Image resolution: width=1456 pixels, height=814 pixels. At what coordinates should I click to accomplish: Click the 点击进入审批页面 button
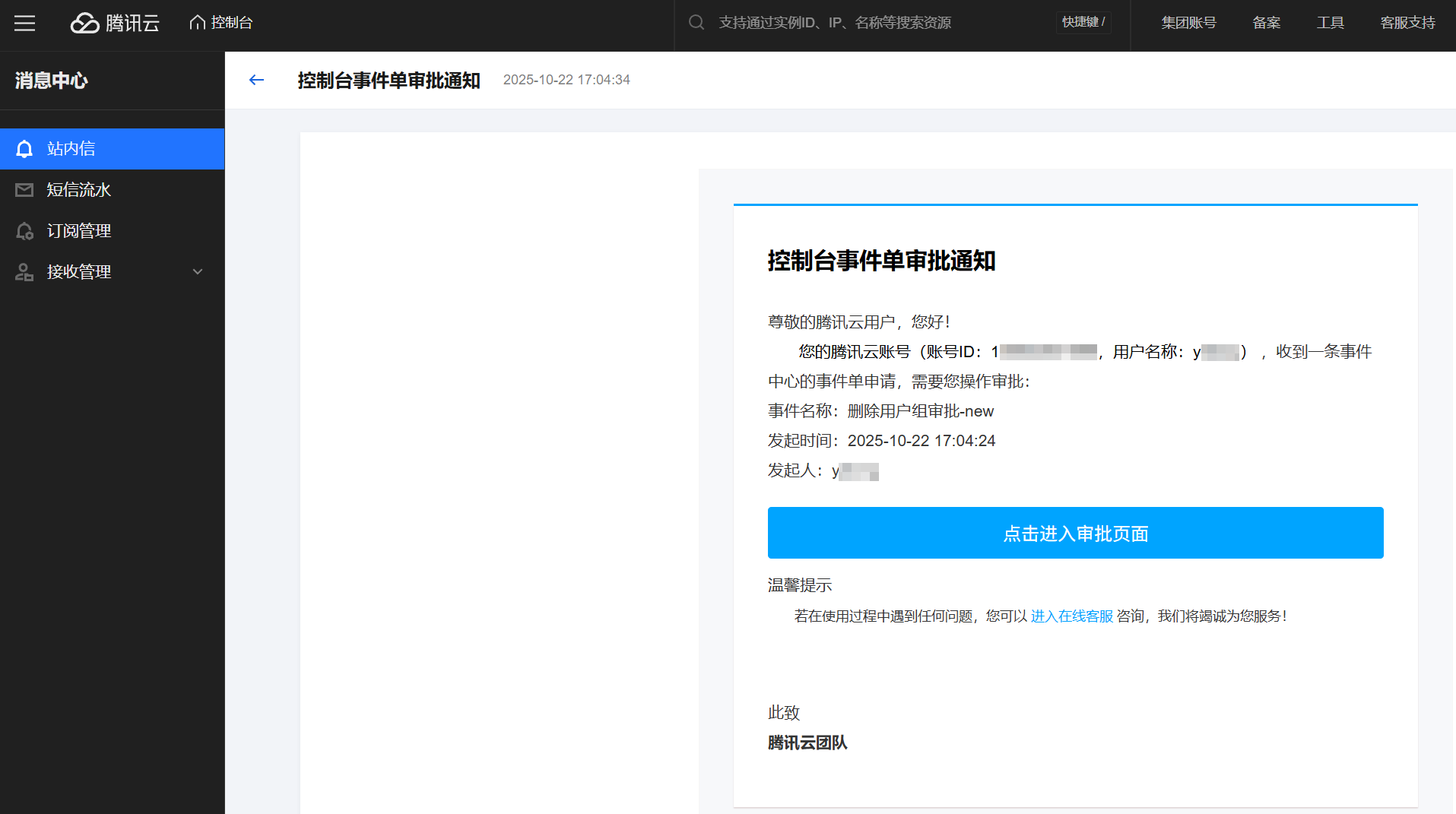(x=1075, y=533)
